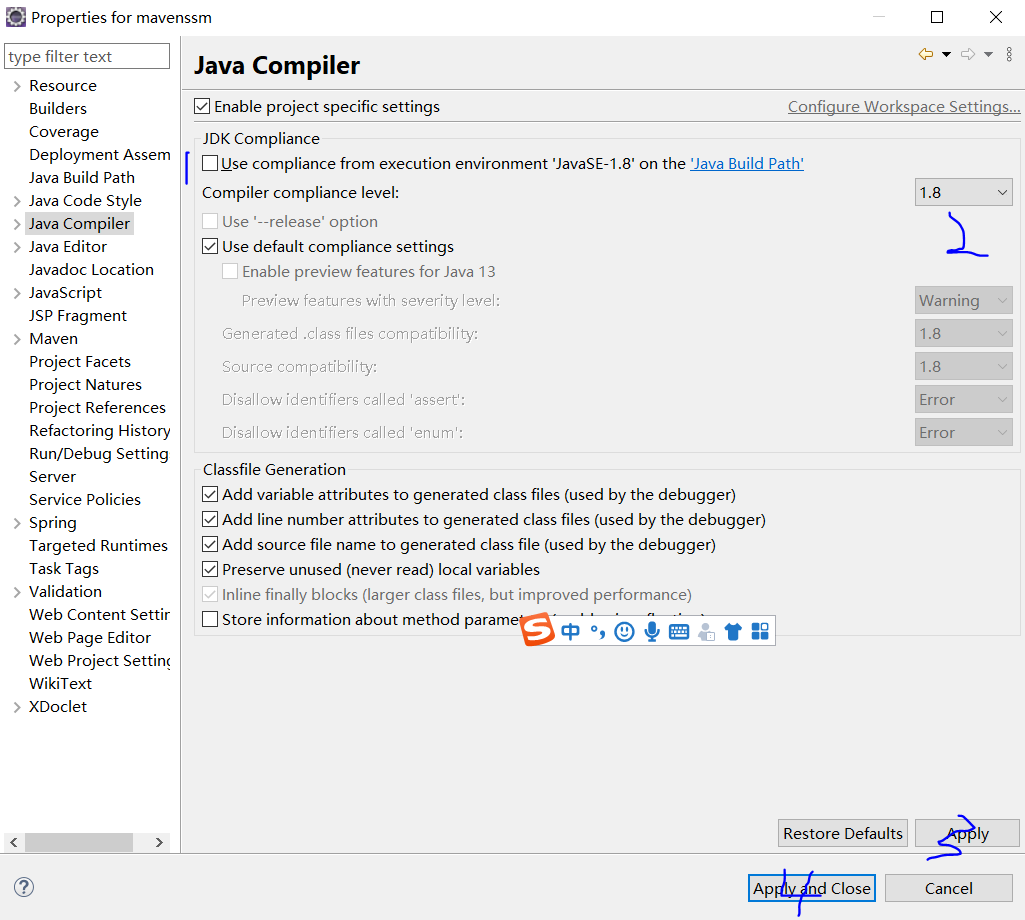Toggle Chinese input mode on IME bar

click(571, 632)
